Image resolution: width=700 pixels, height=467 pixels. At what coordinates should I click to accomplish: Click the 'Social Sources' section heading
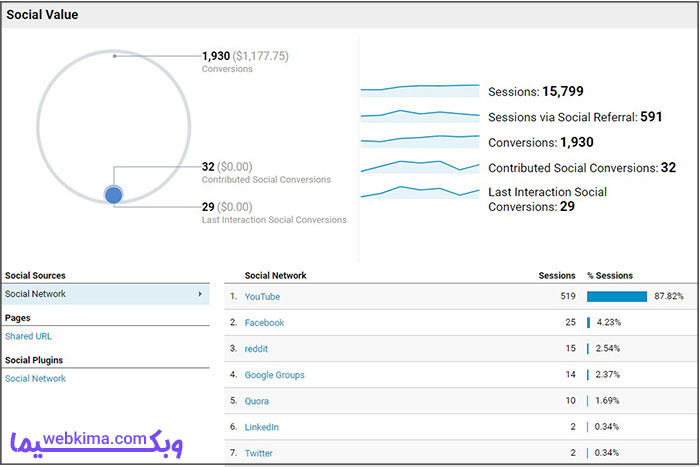[35, 275]
